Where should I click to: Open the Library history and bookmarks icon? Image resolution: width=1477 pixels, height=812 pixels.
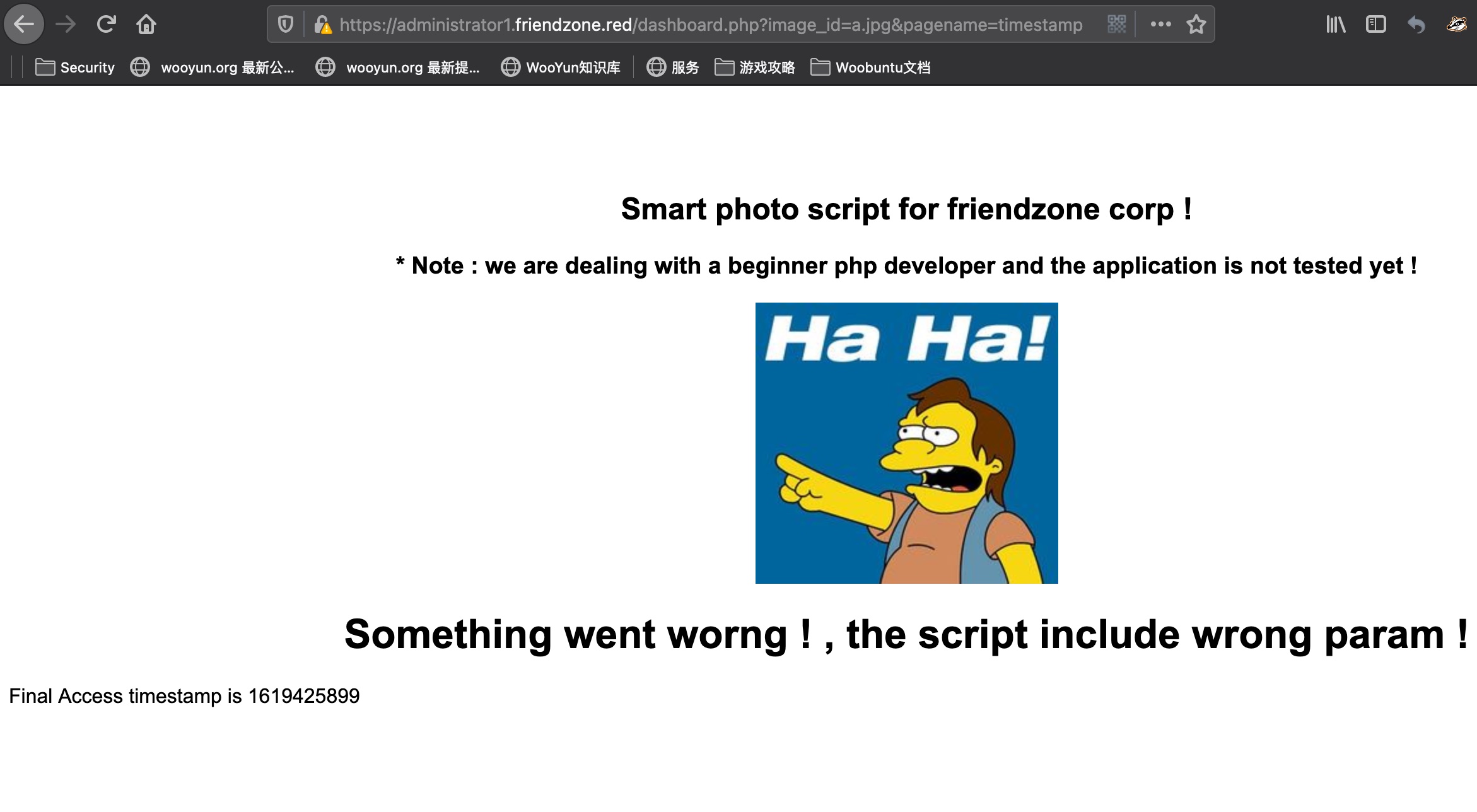click(x=1335, y=25)
